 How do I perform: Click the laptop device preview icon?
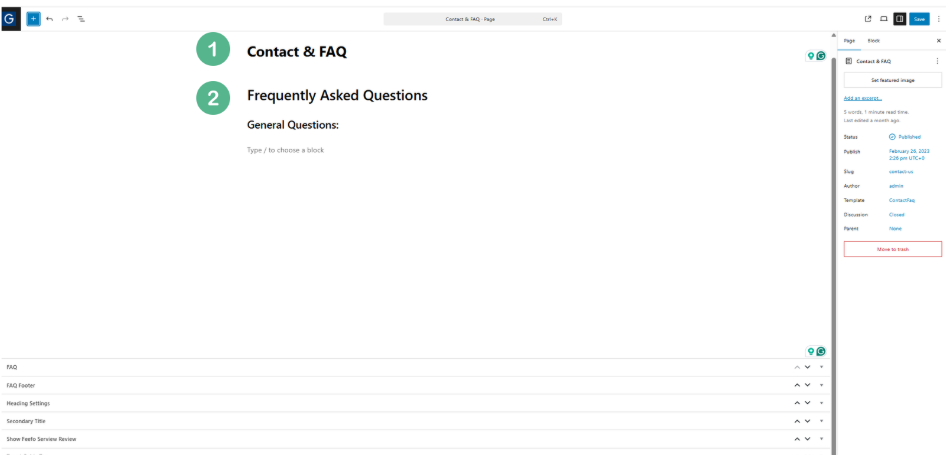(x=883, y=19)
